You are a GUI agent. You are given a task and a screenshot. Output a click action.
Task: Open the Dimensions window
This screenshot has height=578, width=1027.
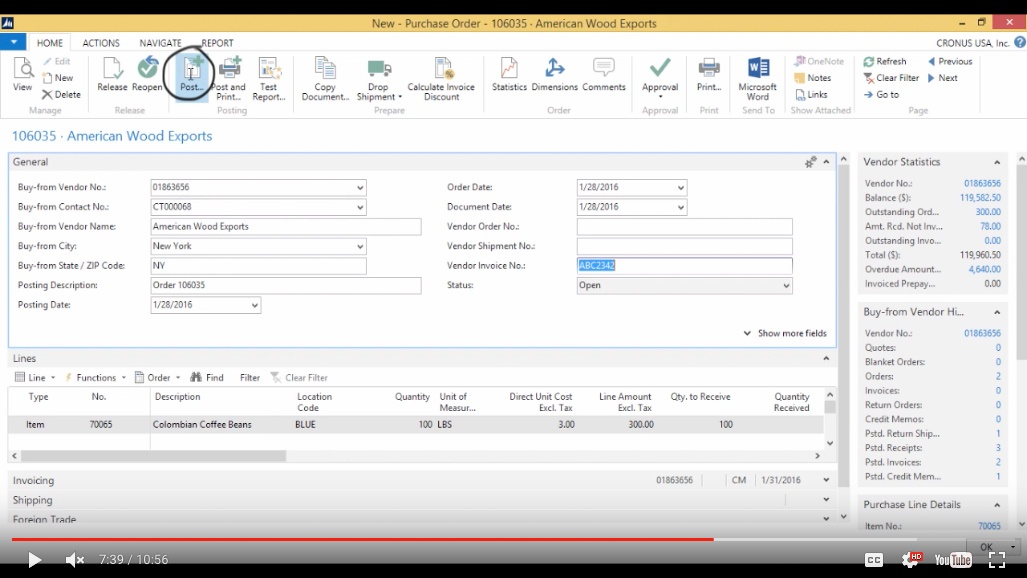click(554, 74)
